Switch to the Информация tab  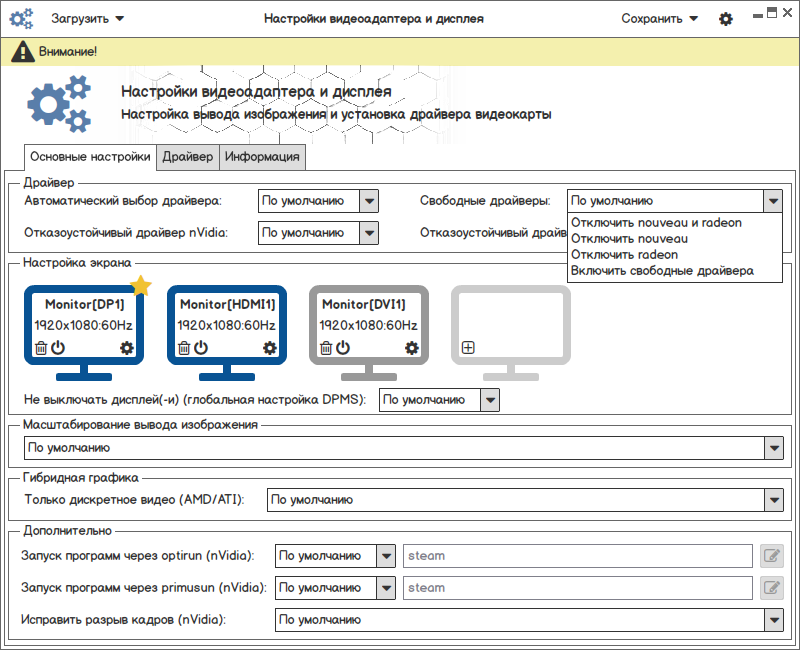coord(262,157)
